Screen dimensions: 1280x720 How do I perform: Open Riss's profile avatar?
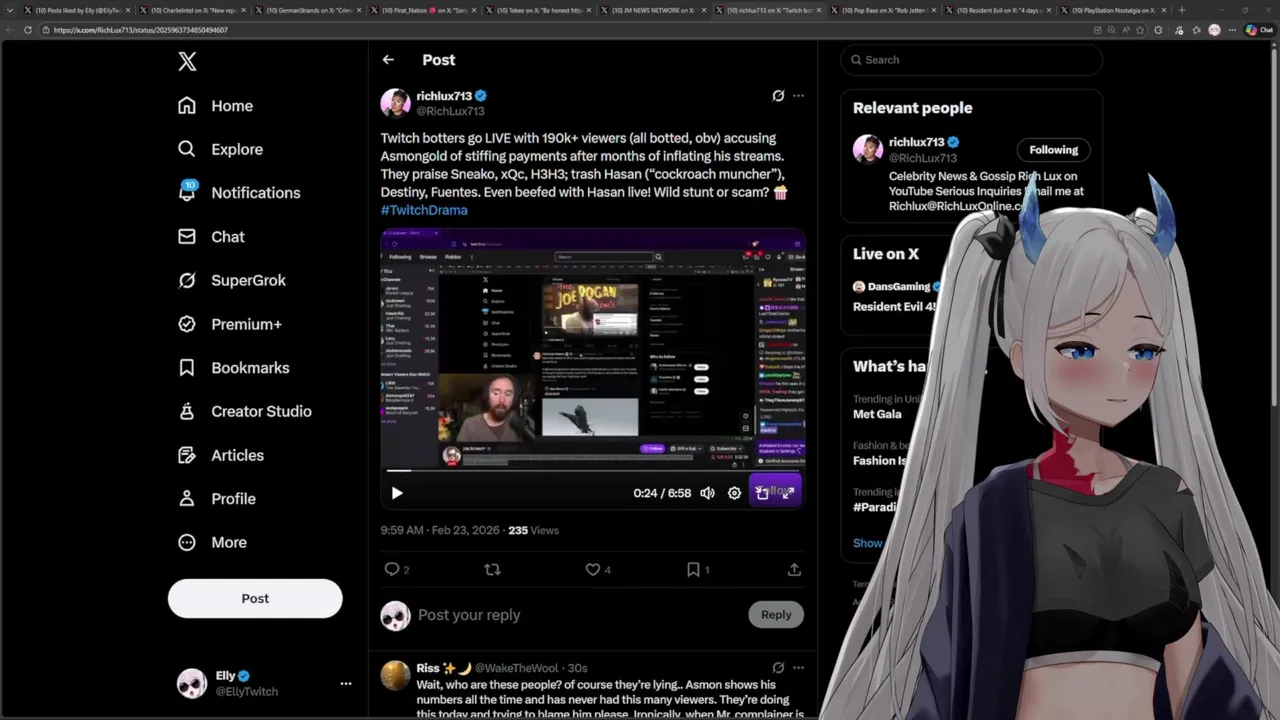coord(396,675)
